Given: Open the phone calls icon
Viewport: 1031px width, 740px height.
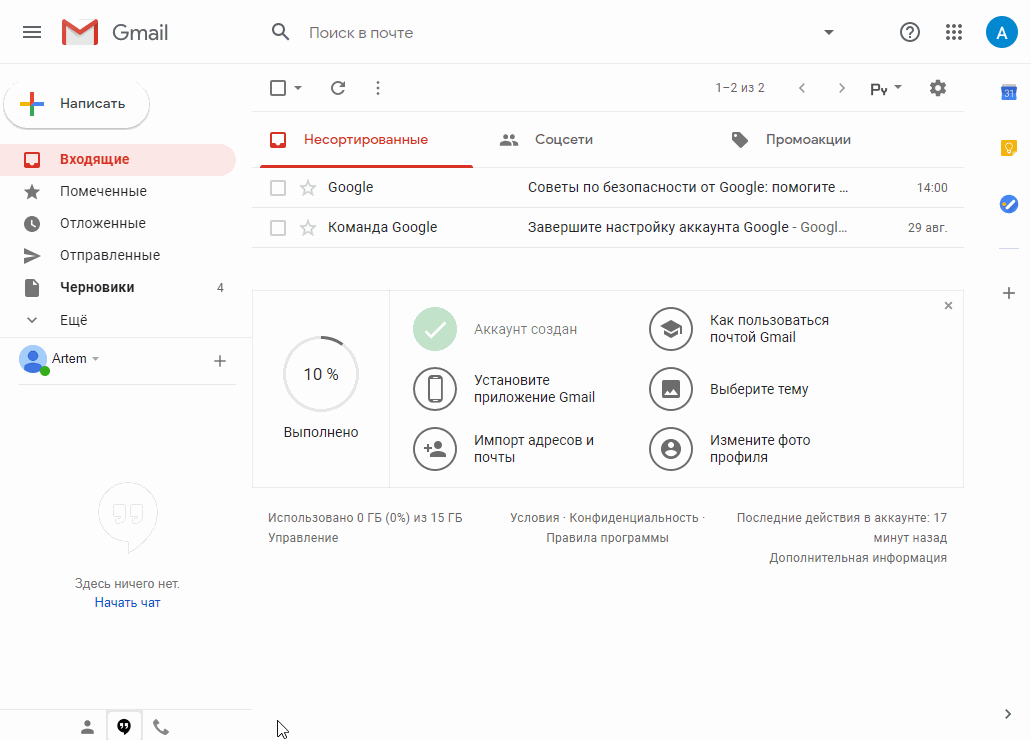Looking at the screenshot, I should [x=160, y=727].
